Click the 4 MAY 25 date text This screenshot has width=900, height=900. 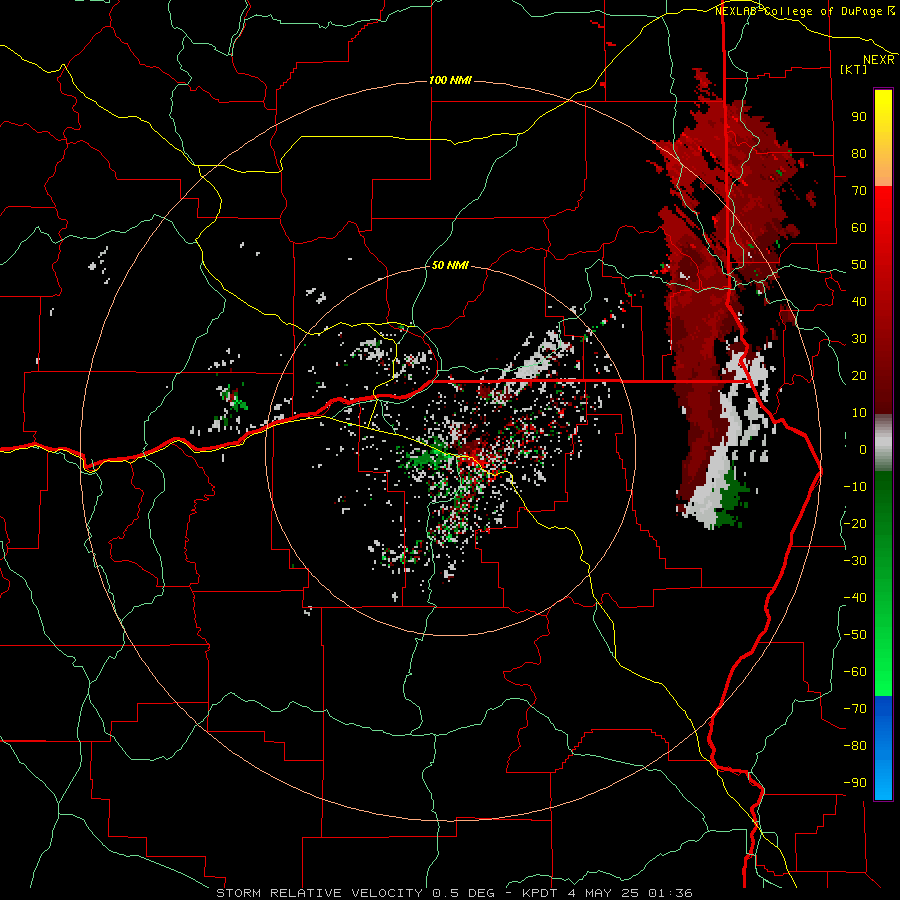tap(601, 893)
